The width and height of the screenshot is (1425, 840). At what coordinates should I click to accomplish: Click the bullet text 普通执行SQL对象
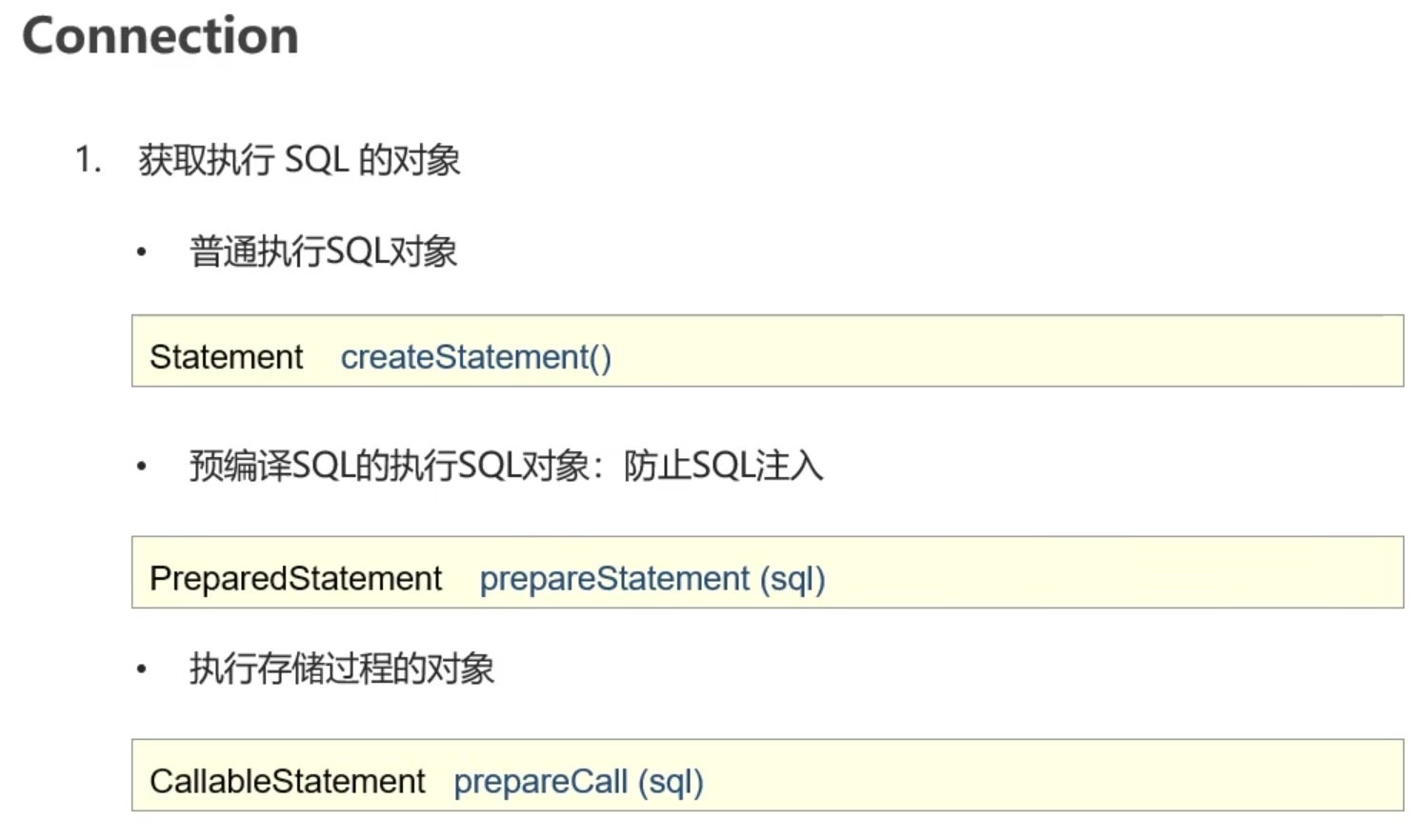tap(323, 251)
